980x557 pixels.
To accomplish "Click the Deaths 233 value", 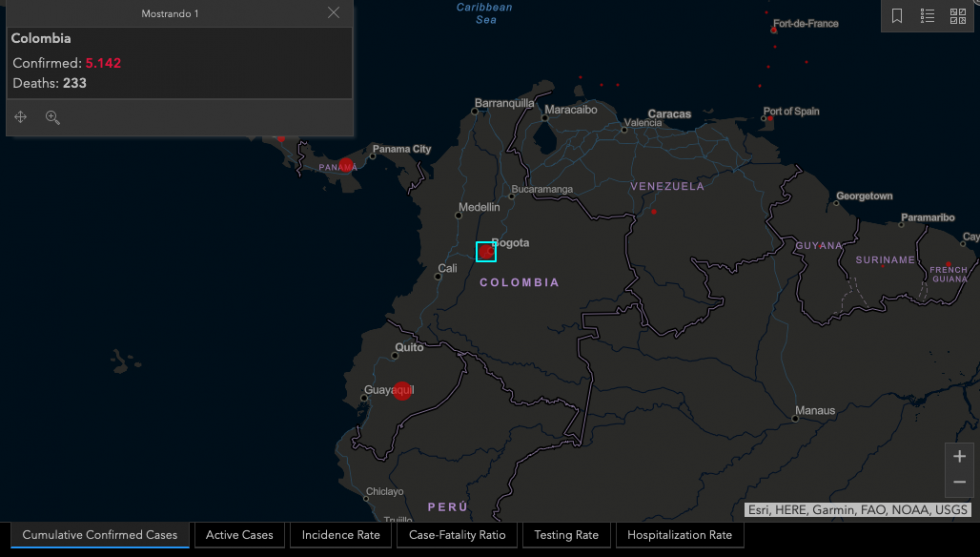I will (x=74, y=83).
